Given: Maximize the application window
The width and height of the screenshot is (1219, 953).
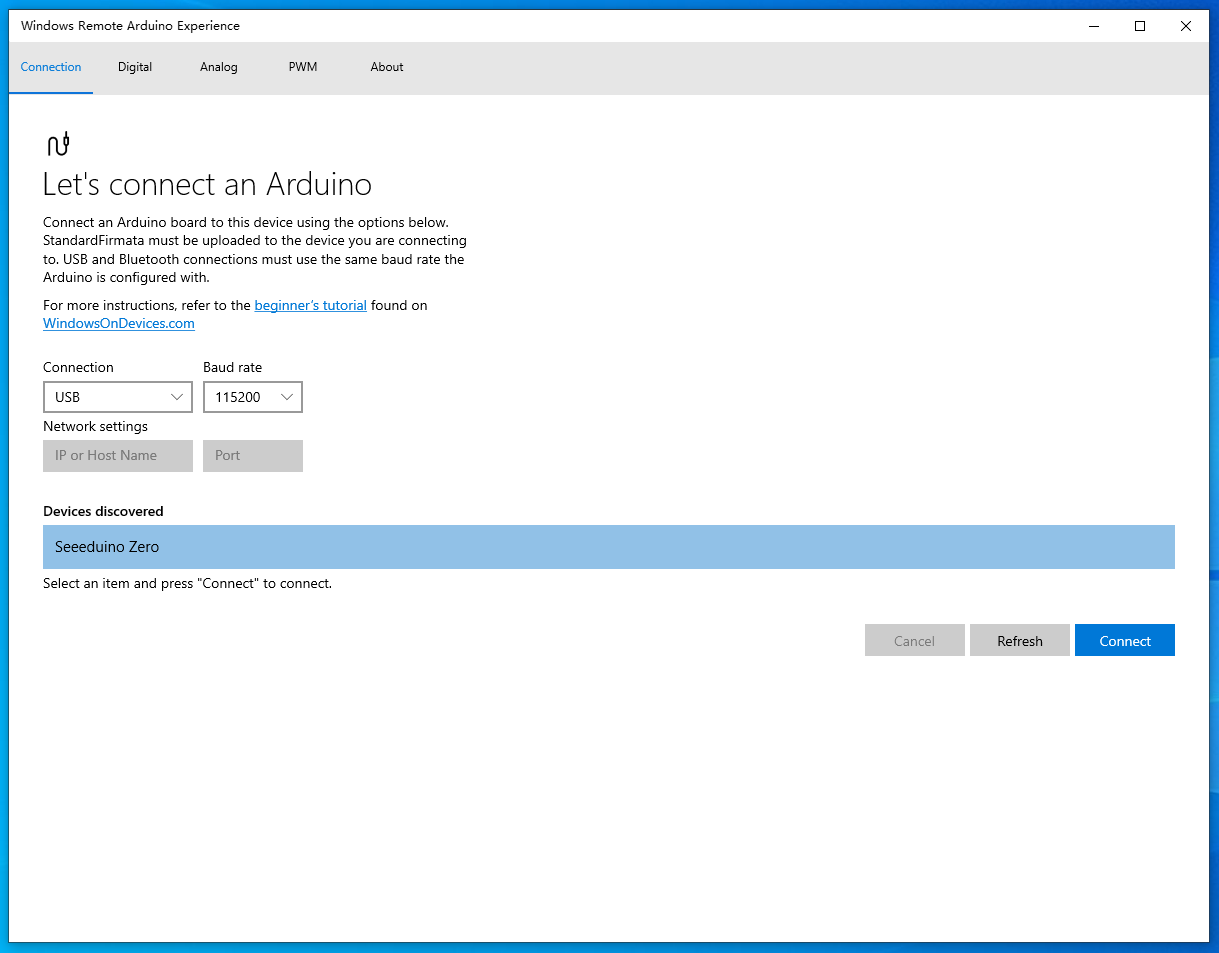Looking at the screenshot, I should coord(1140,26).
